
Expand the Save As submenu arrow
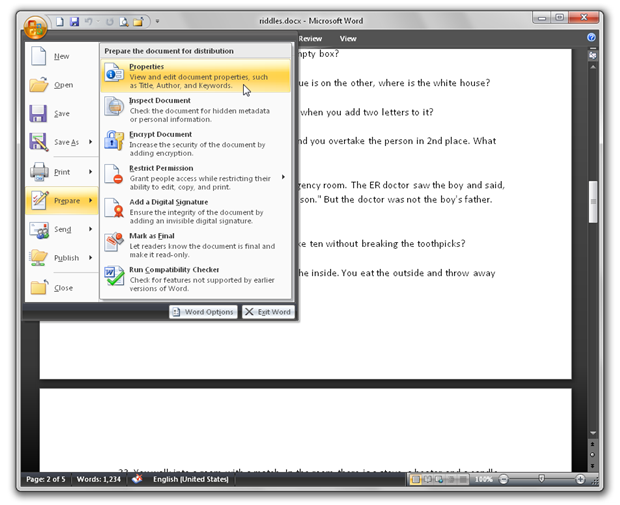(91, 142)
